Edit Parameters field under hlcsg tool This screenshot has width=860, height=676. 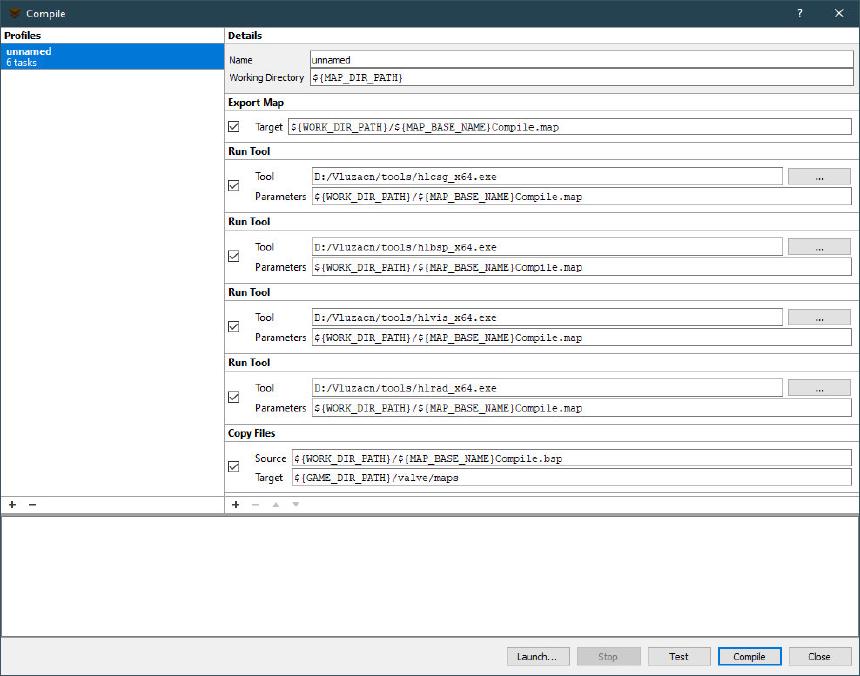[x=581, y=196]
